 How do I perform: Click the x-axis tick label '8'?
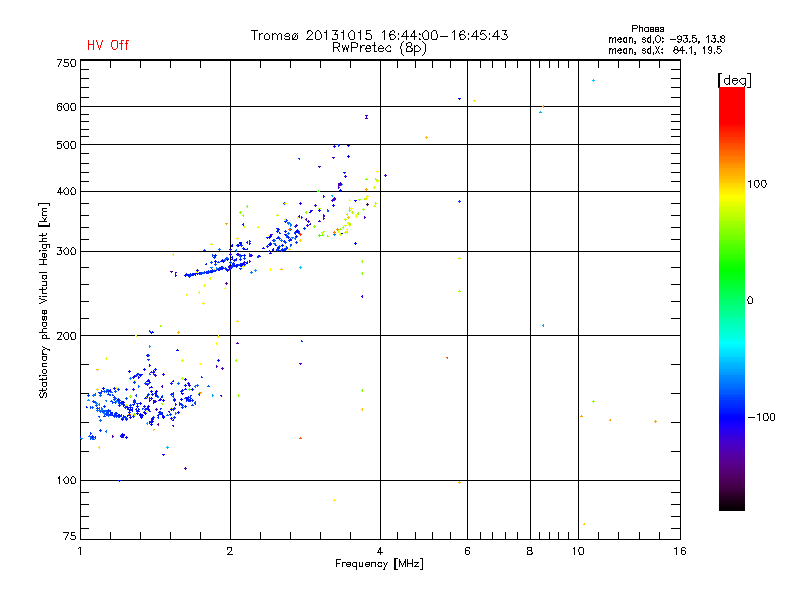pyautogui.click(x=530, y=551)
